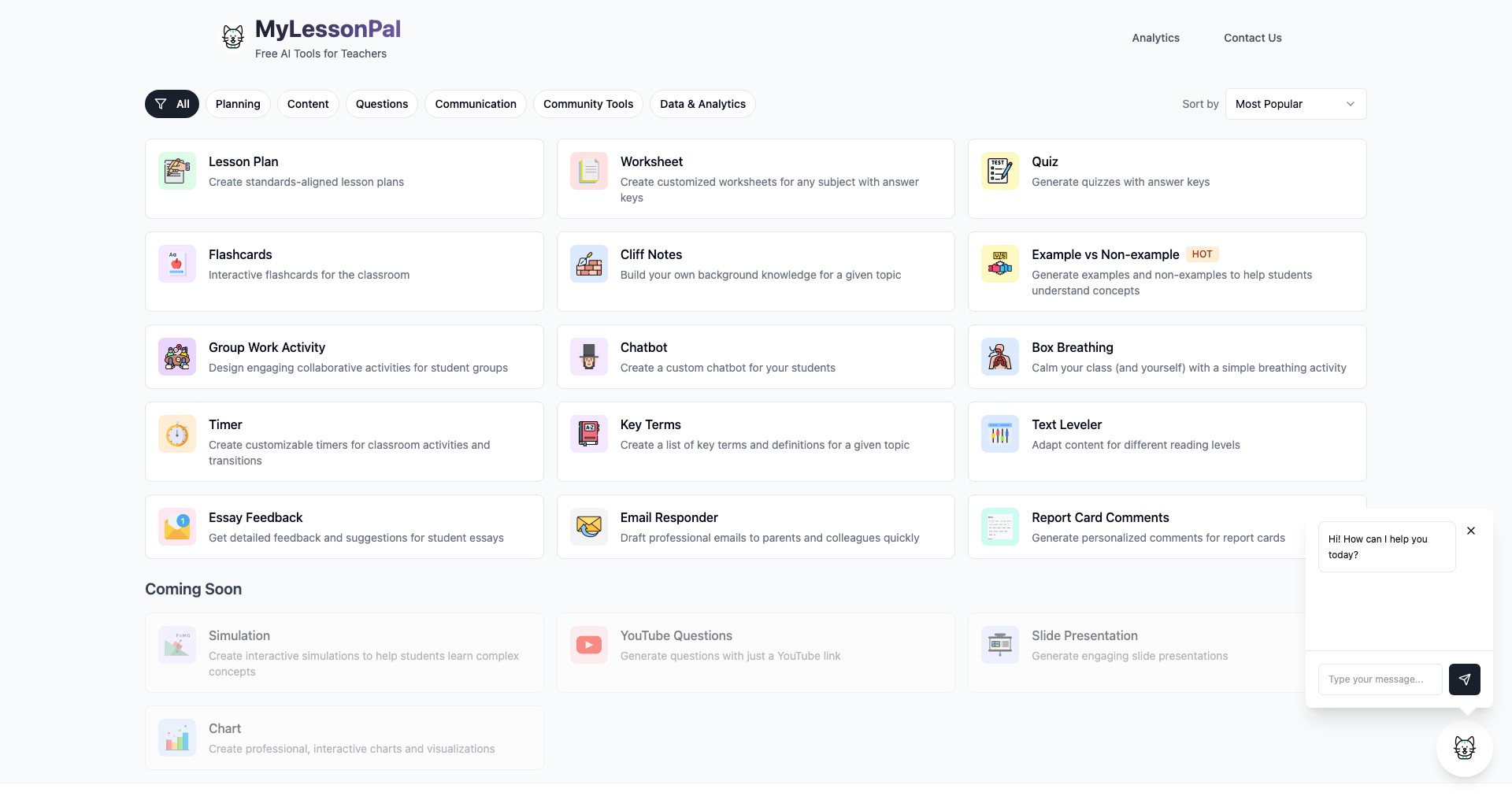Image resolution: width=1512 pixels, height=796 pixels.
Task: Open the Chatbot tool icon
Action: click(589, 357)
